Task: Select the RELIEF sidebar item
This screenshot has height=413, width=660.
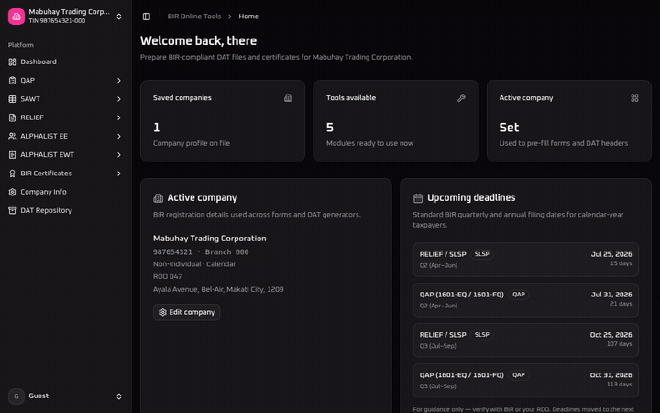Action: pyautogui.click(x=64, y=117)
